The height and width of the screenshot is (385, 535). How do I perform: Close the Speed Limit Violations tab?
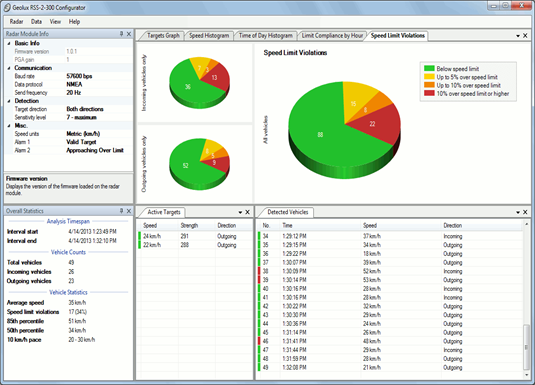tap(525, 35)
